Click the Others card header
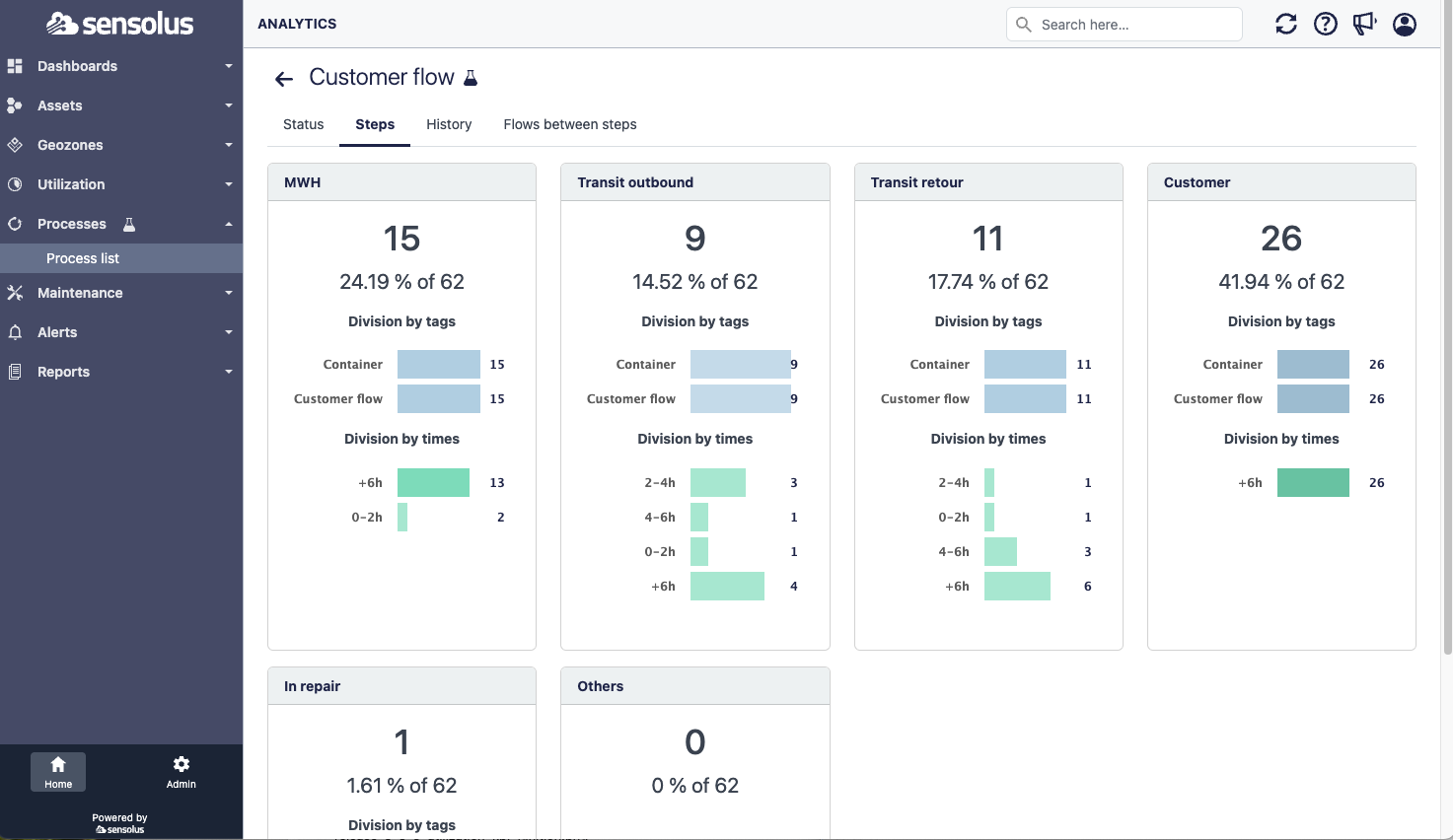This screenshot has height=840, width=1453. 695,686
